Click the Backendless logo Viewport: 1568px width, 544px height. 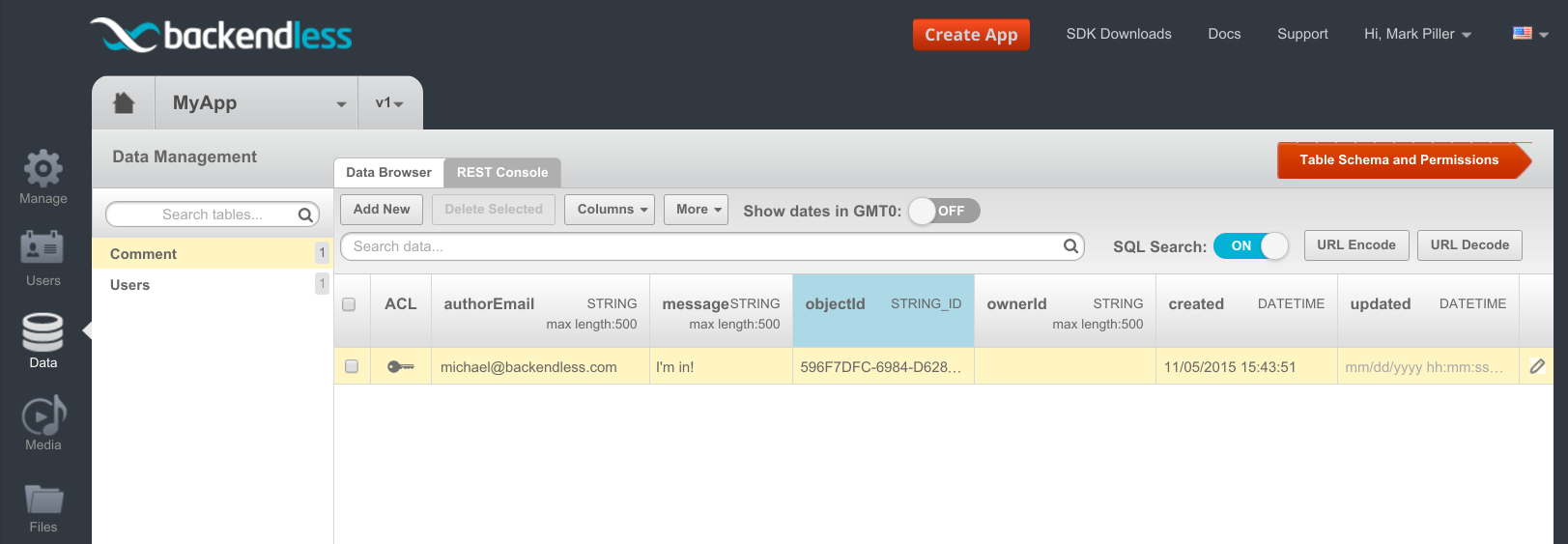[x=221, y=35]
